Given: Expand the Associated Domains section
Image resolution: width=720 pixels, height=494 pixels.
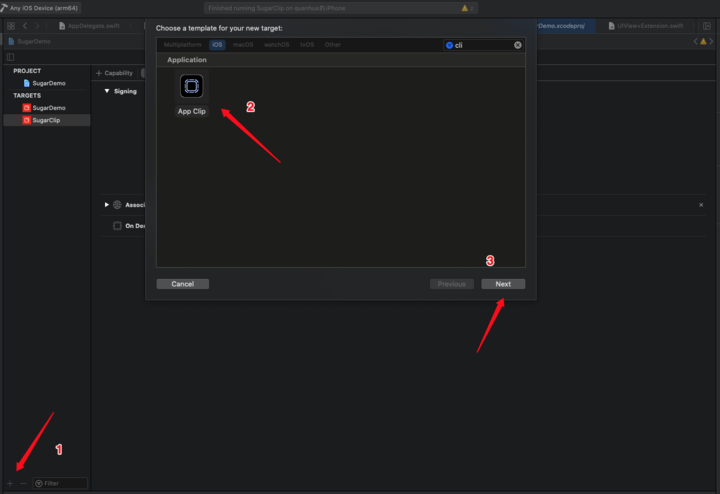Looking at the screenshot, I should [x=107, y=205].
